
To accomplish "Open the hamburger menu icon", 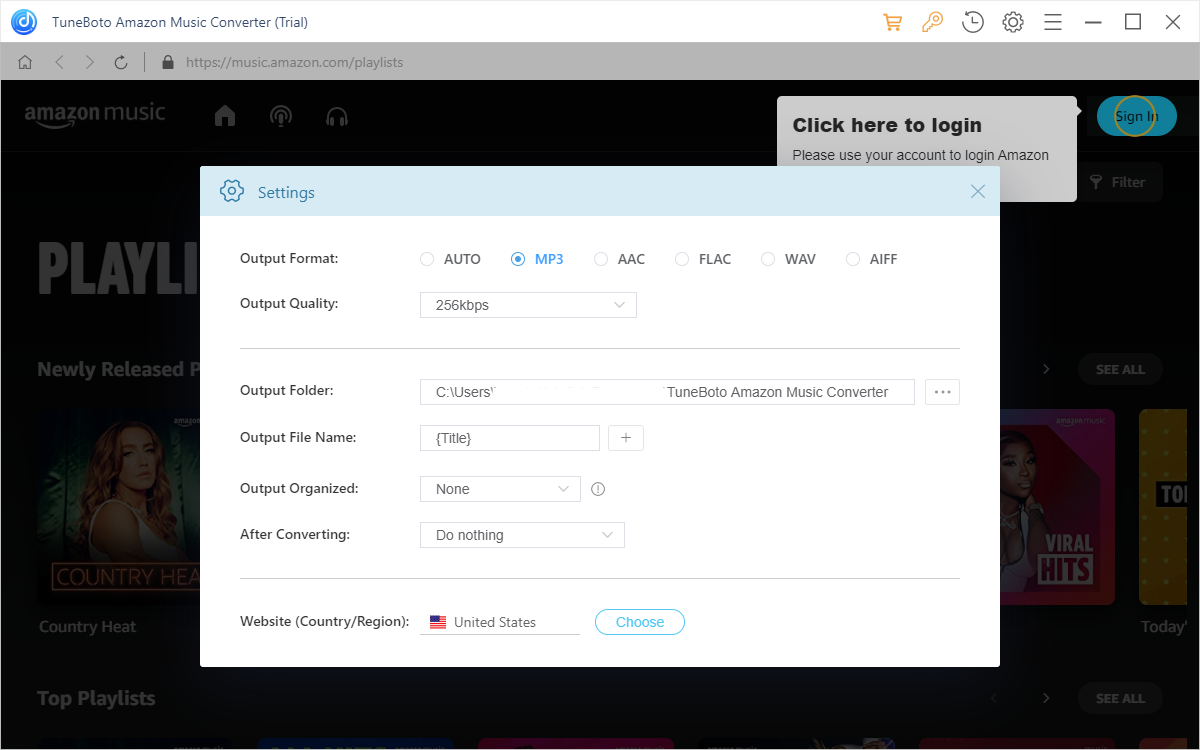I will point(1053,22).
